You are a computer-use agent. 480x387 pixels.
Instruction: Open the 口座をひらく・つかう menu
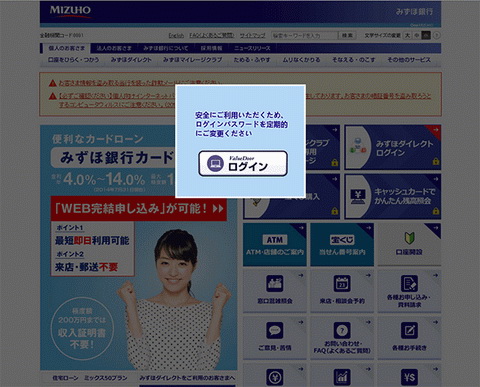point(73,60)
